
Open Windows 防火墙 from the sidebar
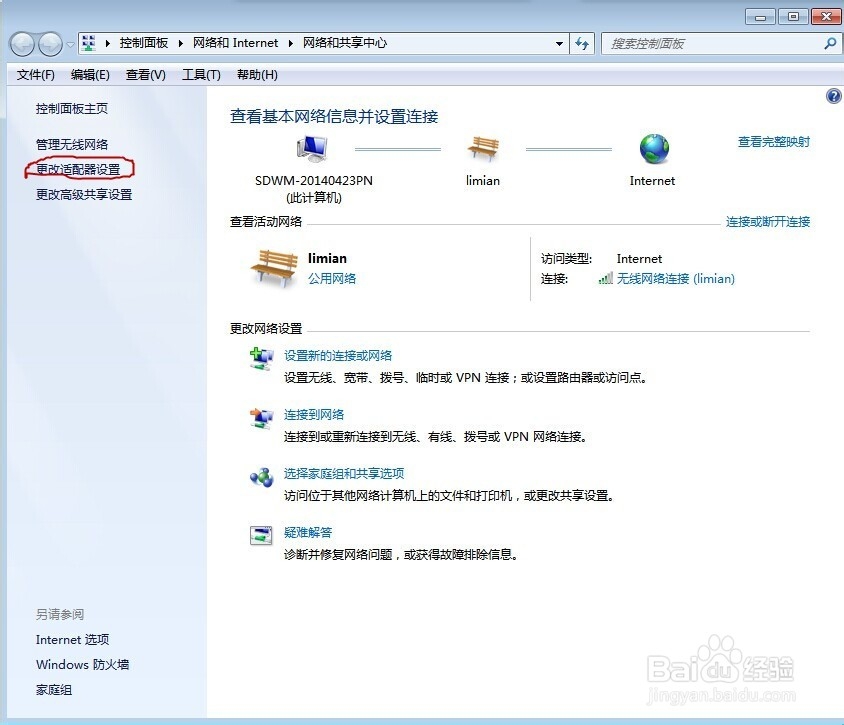coord(82,664)
